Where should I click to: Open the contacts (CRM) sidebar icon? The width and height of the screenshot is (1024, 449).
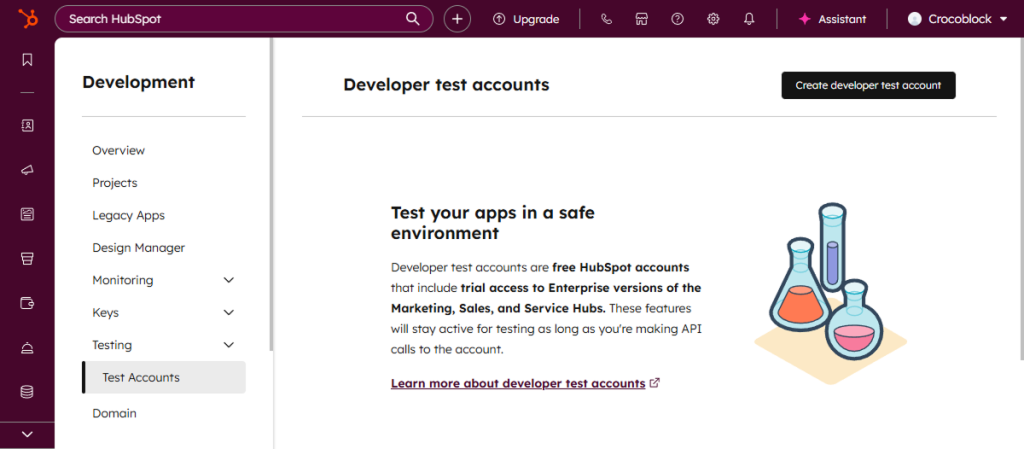tap(27, 125)
